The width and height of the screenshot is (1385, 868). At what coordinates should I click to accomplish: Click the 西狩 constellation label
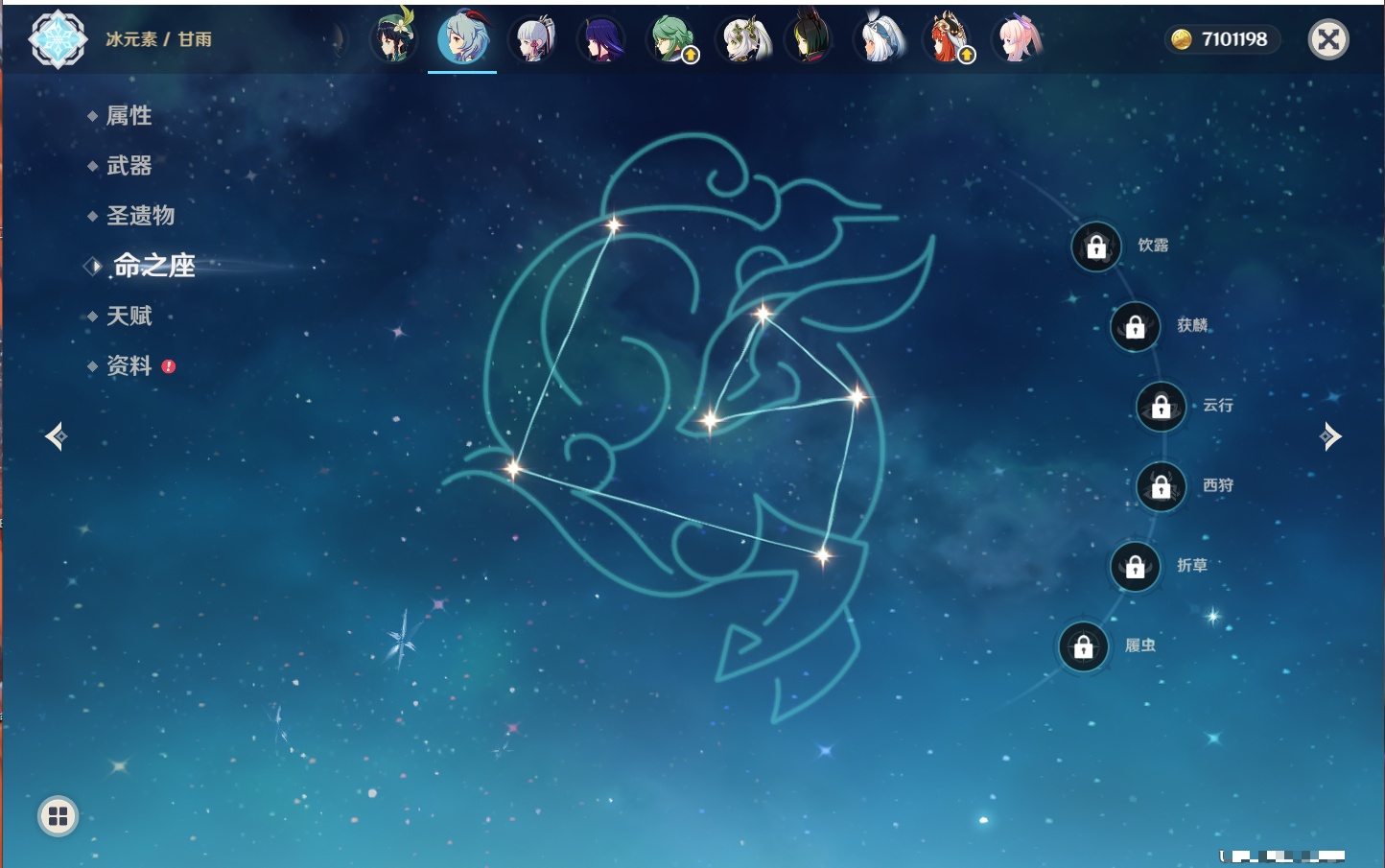[x=1218, y=485]
